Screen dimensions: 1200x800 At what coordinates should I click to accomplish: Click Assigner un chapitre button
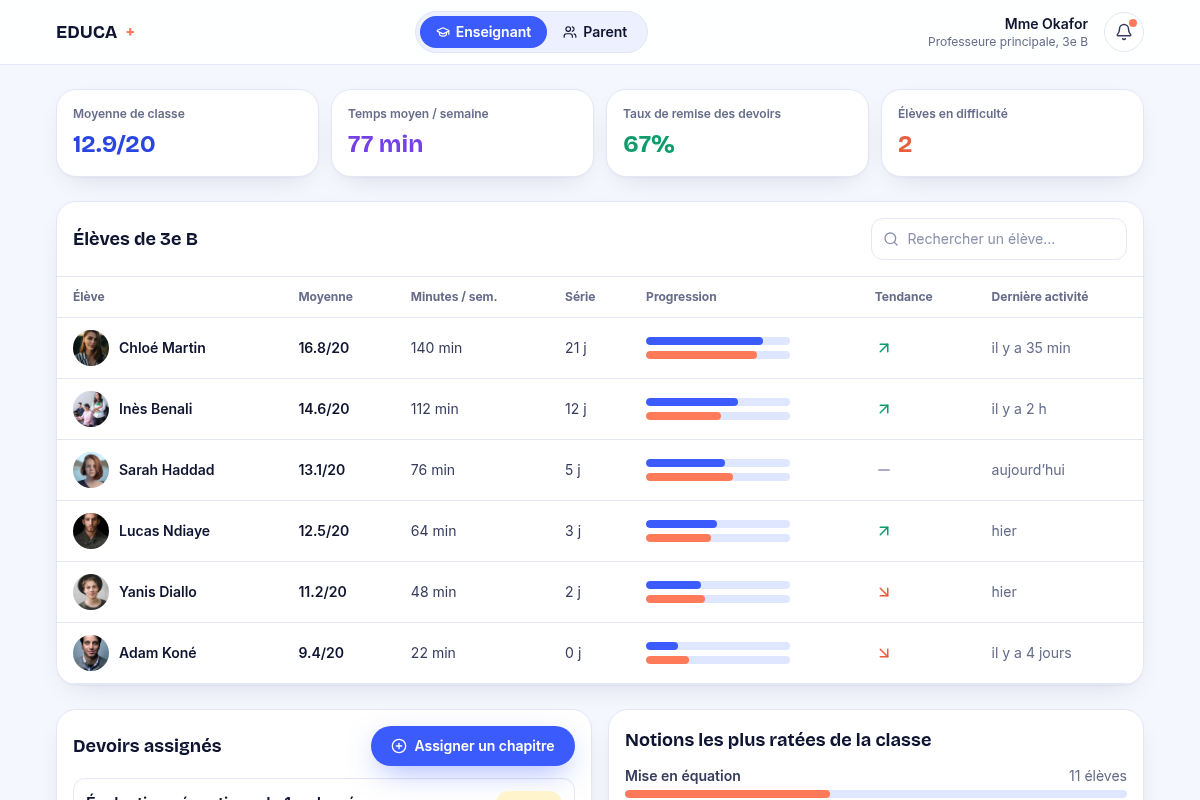473,746
